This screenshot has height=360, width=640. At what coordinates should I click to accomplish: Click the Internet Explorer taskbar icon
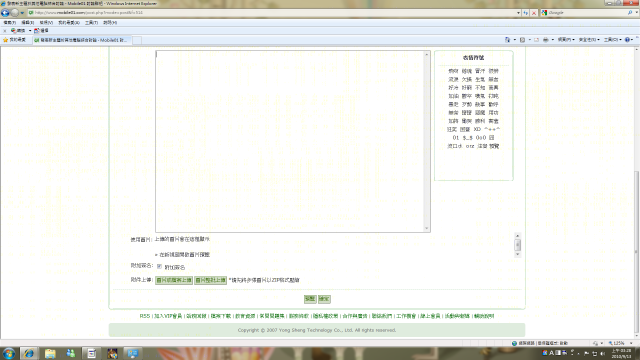[29, 353]
